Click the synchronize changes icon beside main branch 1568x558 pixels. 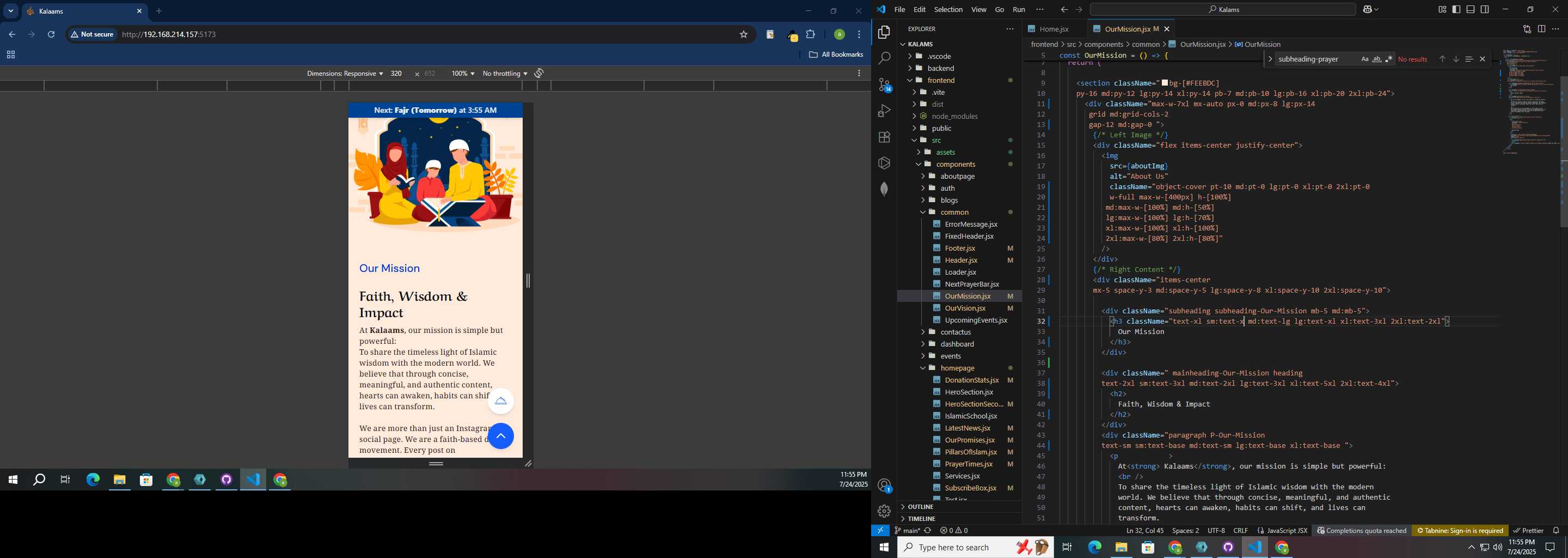928,531
